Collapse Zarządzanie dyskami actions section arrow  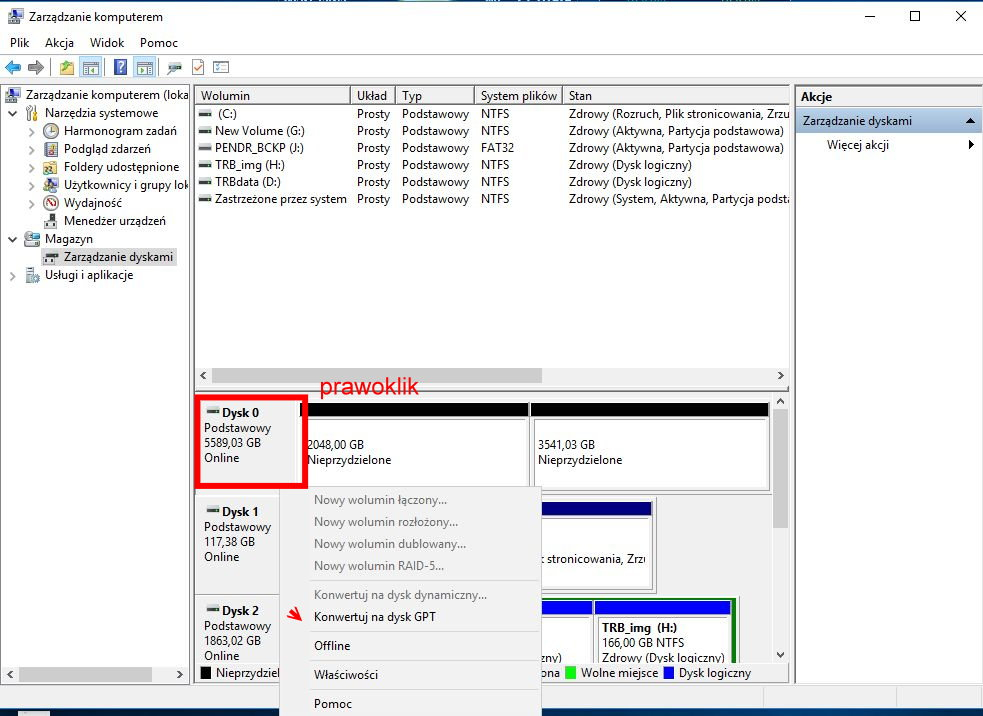(970, 121)
